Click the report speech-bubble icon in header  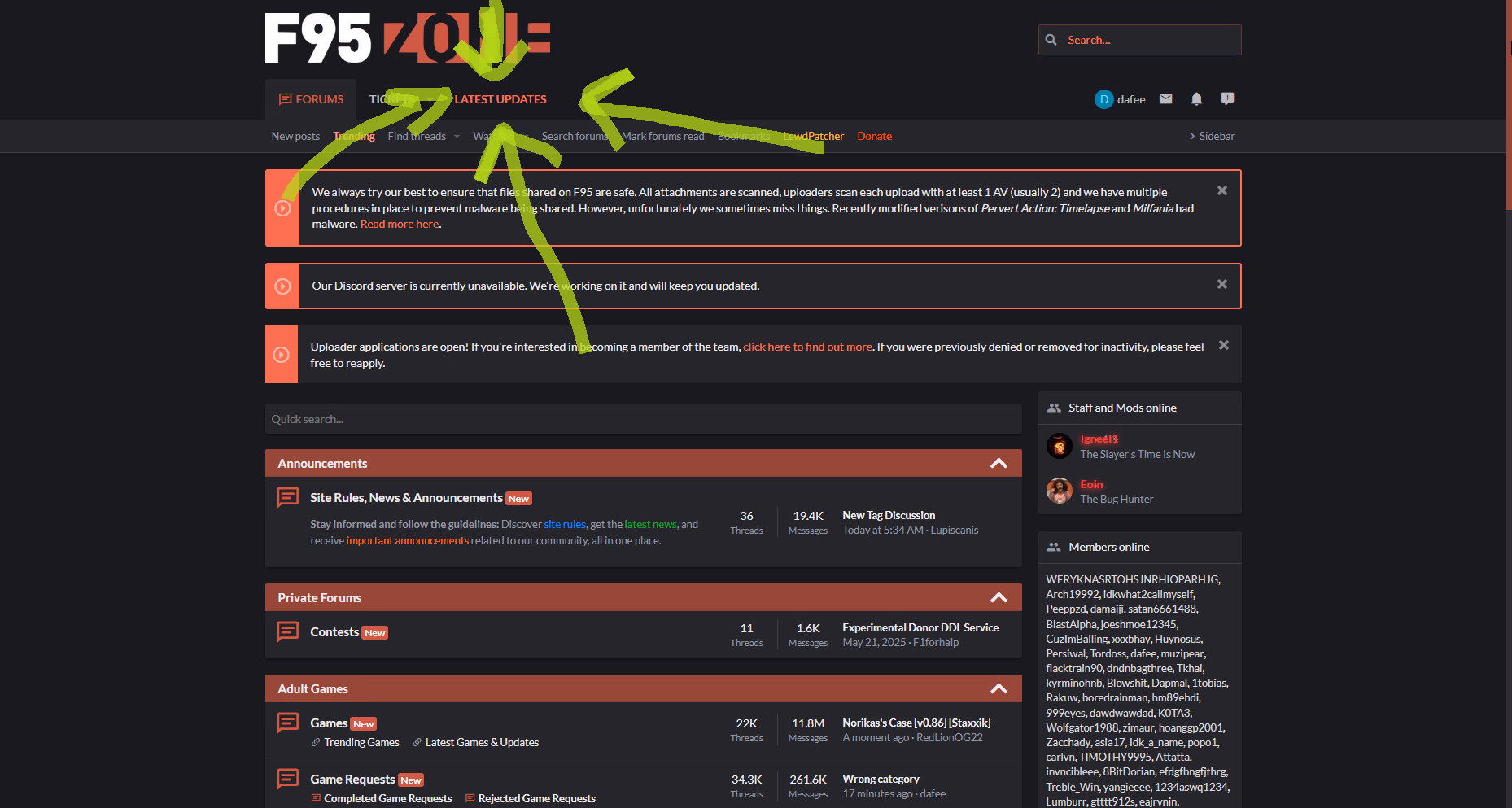tap(1227, 98)
